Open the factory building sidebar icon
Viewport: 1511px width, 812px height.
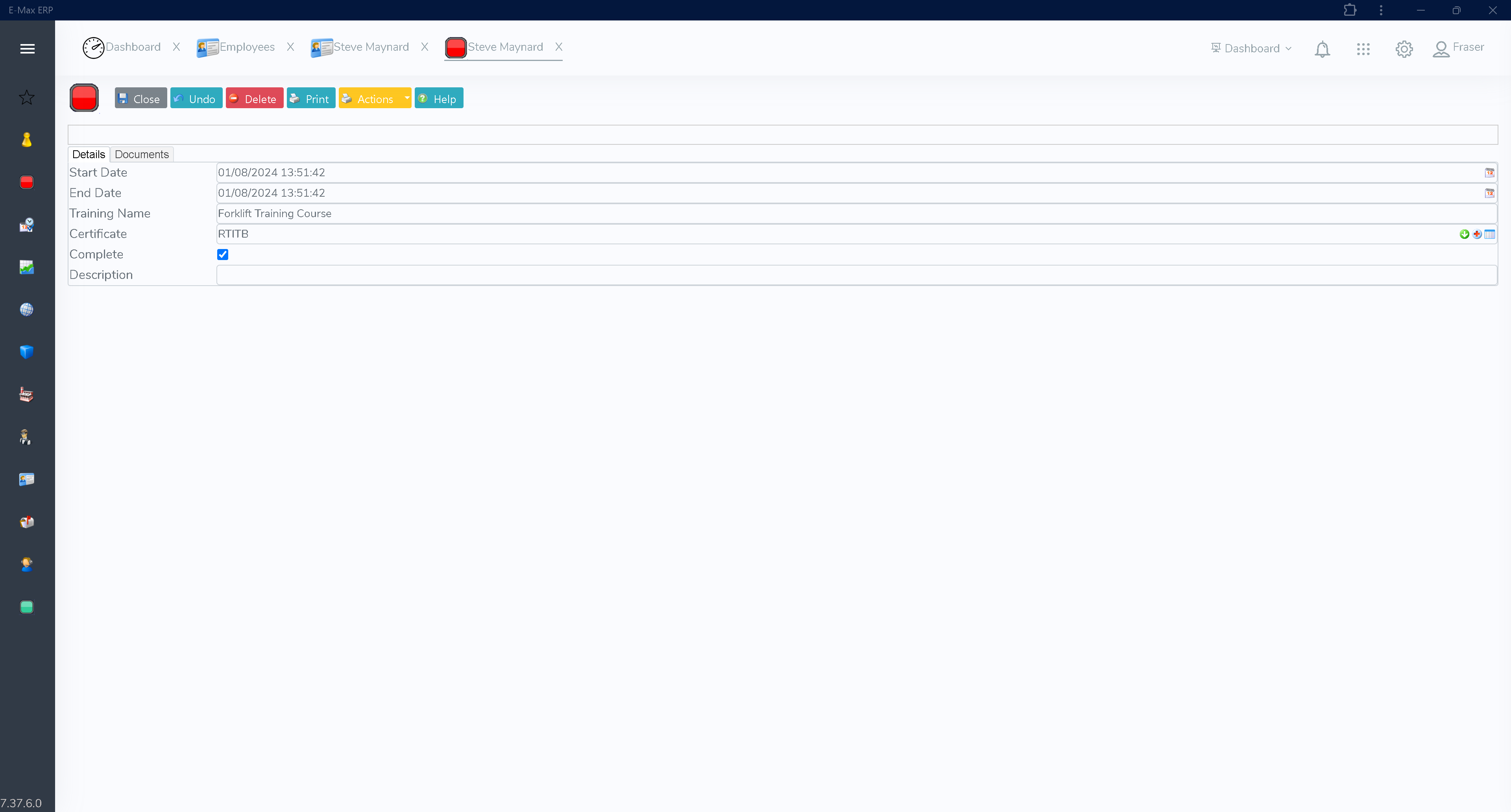(x=26, y=395)
